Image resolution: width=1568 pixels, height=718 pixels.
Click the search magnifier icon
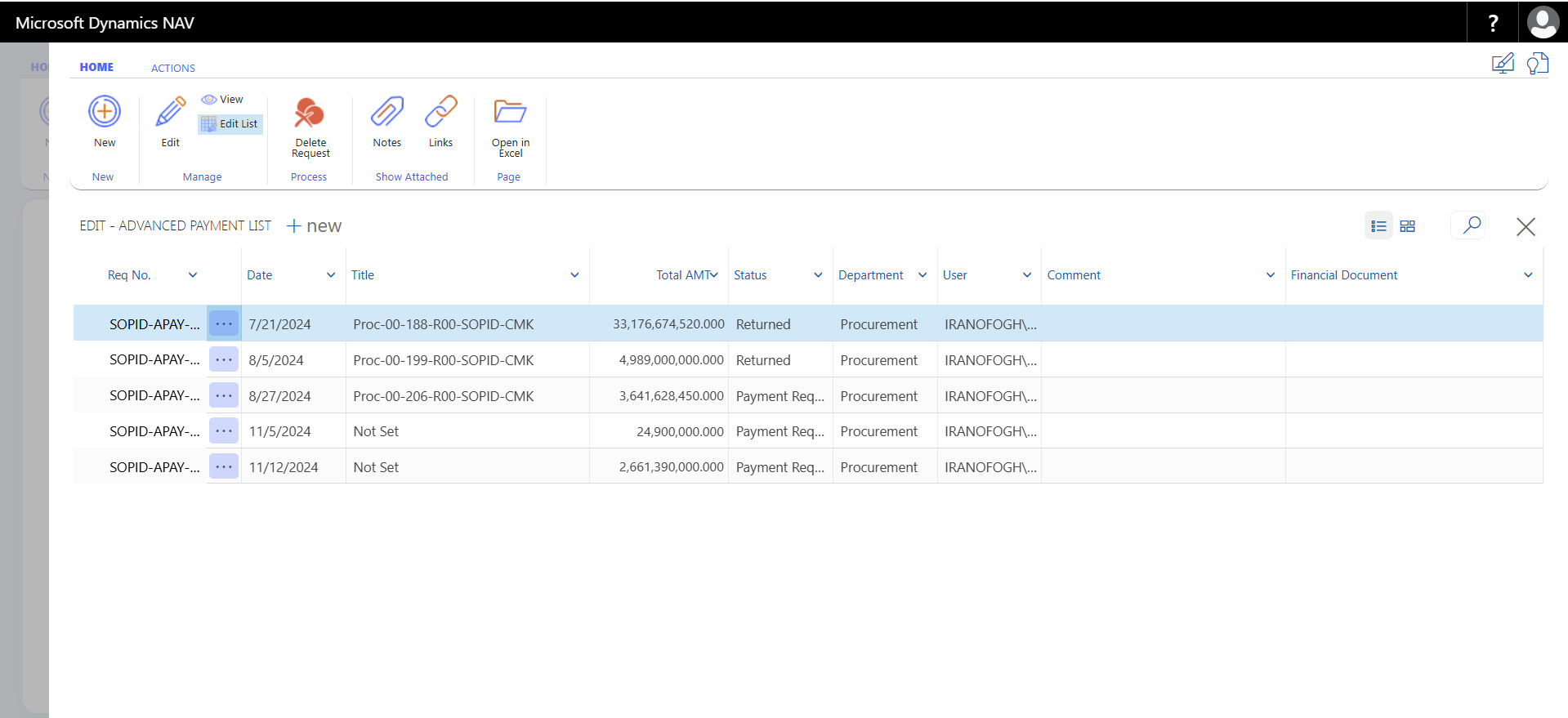tap(1471, 225)
